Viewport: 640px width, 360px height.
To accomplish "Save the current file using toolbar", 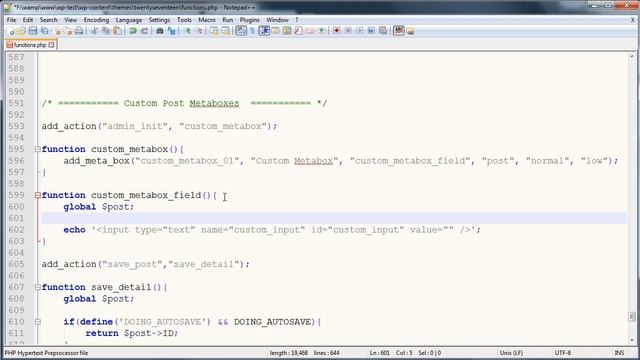I will click(33, 31).
